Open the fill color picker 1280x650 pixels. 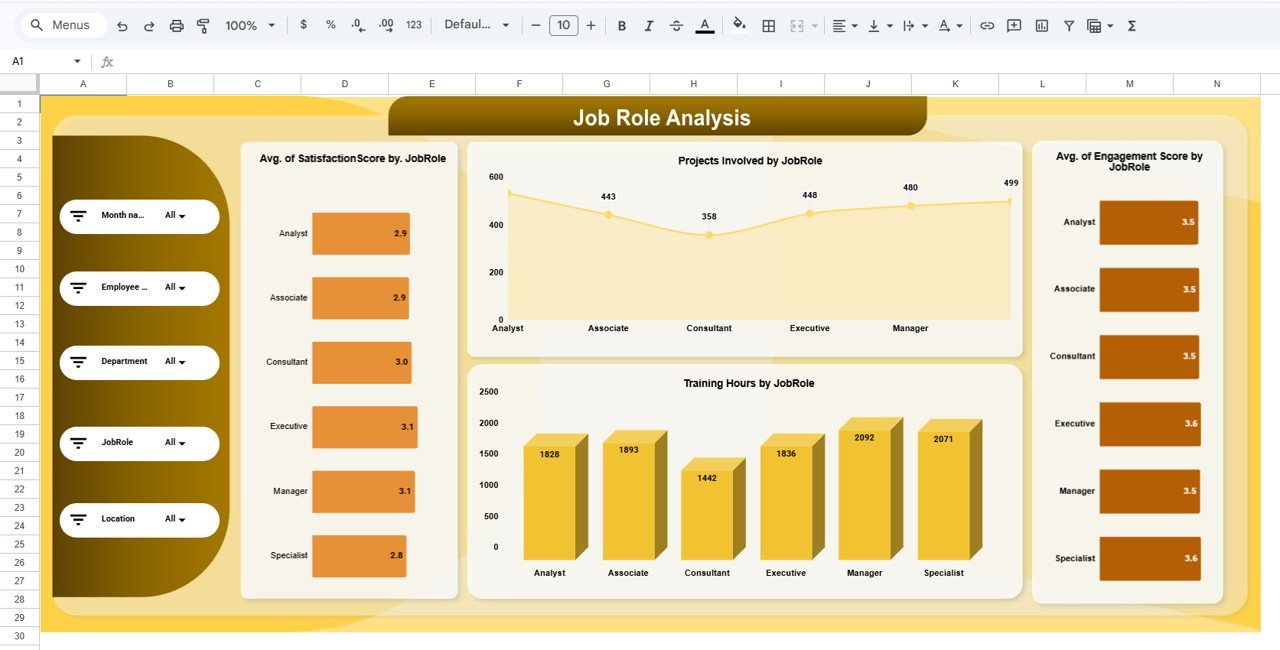click(x=739, y=25)
